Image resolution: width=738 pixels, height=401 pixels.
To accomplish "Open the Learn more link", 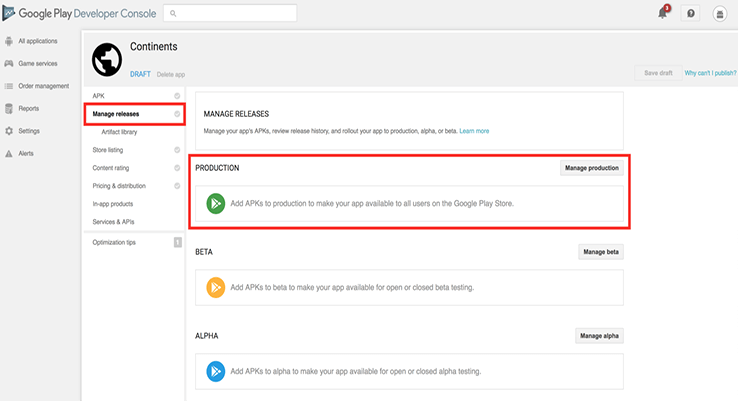I will point(474,131).
